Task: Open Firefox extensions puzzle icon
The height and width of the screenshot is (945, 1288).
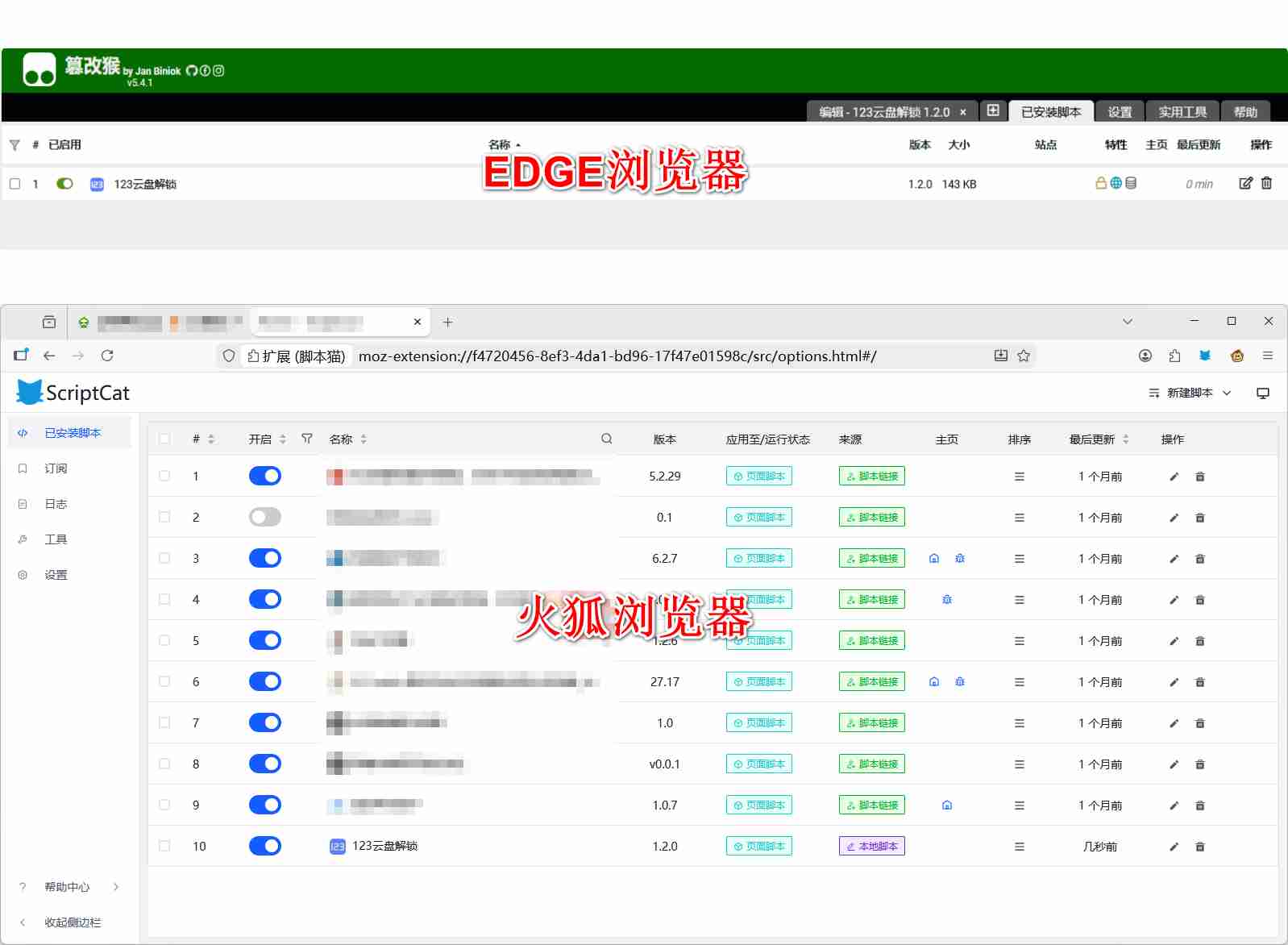Action: coord(1174,356)
